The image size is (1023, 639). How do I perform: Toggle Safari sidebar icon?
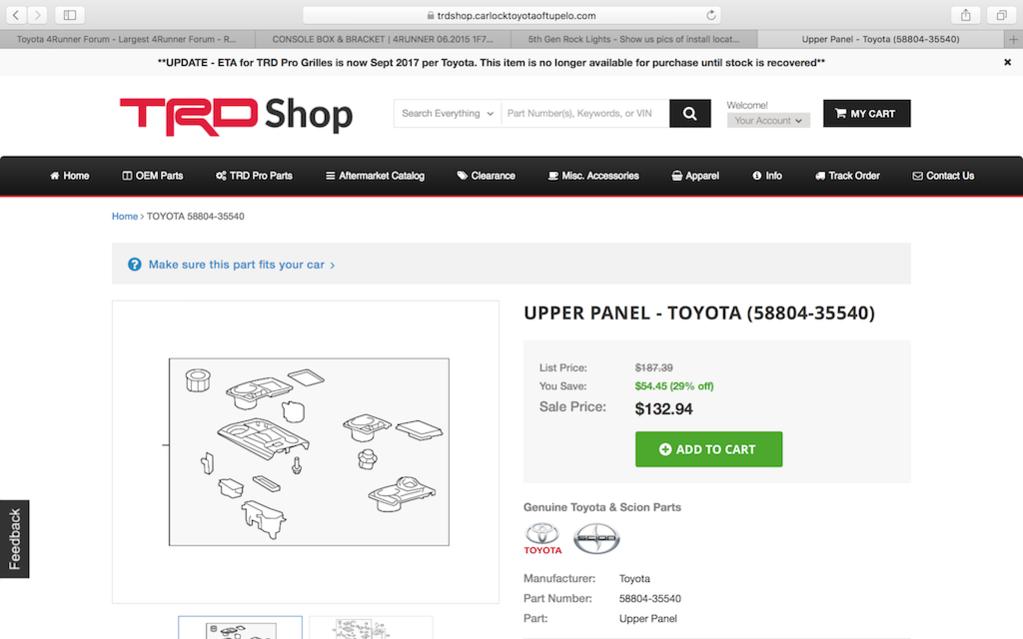coord(70,14)
